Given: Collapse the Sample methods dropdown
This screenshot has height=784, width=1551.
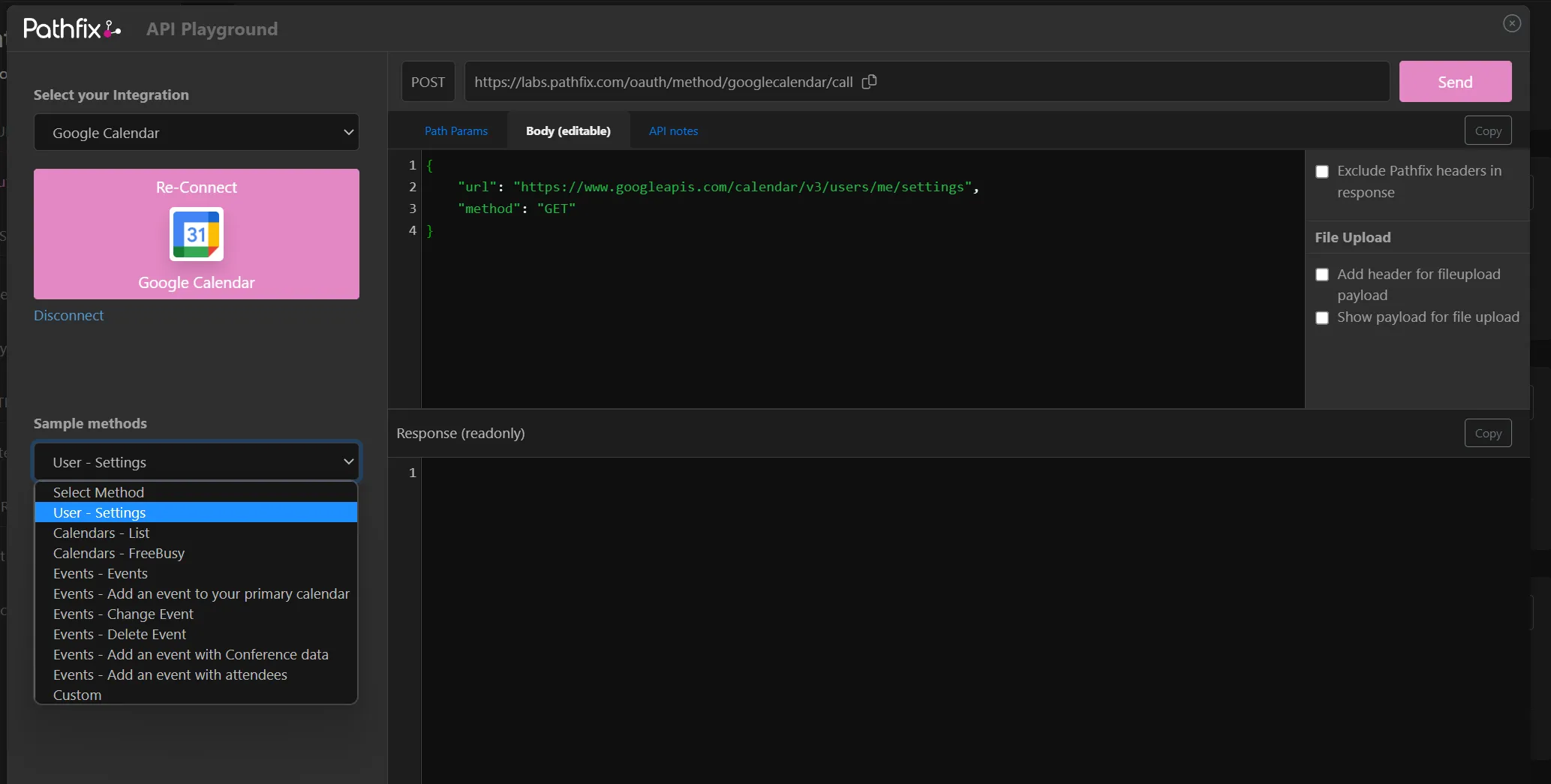Looking at the screenshot, I should coord(197,462).
